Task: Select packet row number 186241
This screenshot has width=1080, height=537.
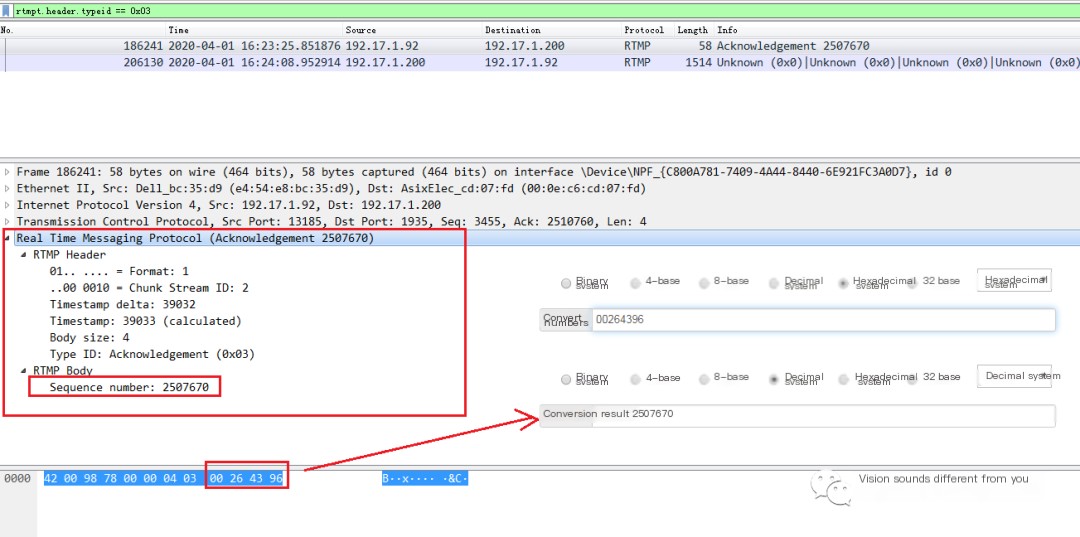Action: 540,46
